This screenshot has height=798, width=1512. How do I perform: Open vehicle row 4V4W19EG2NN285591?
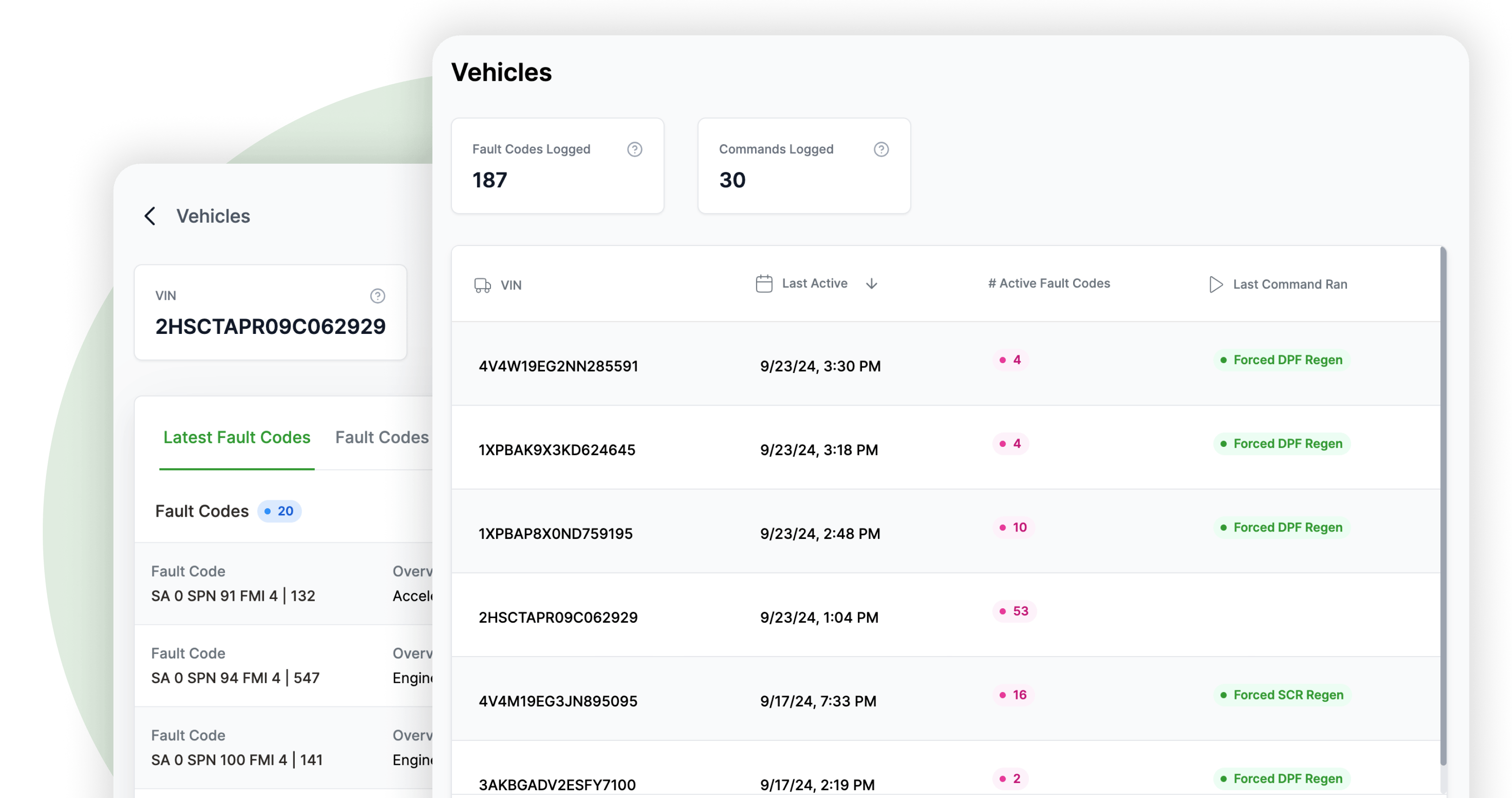(557, 366)
